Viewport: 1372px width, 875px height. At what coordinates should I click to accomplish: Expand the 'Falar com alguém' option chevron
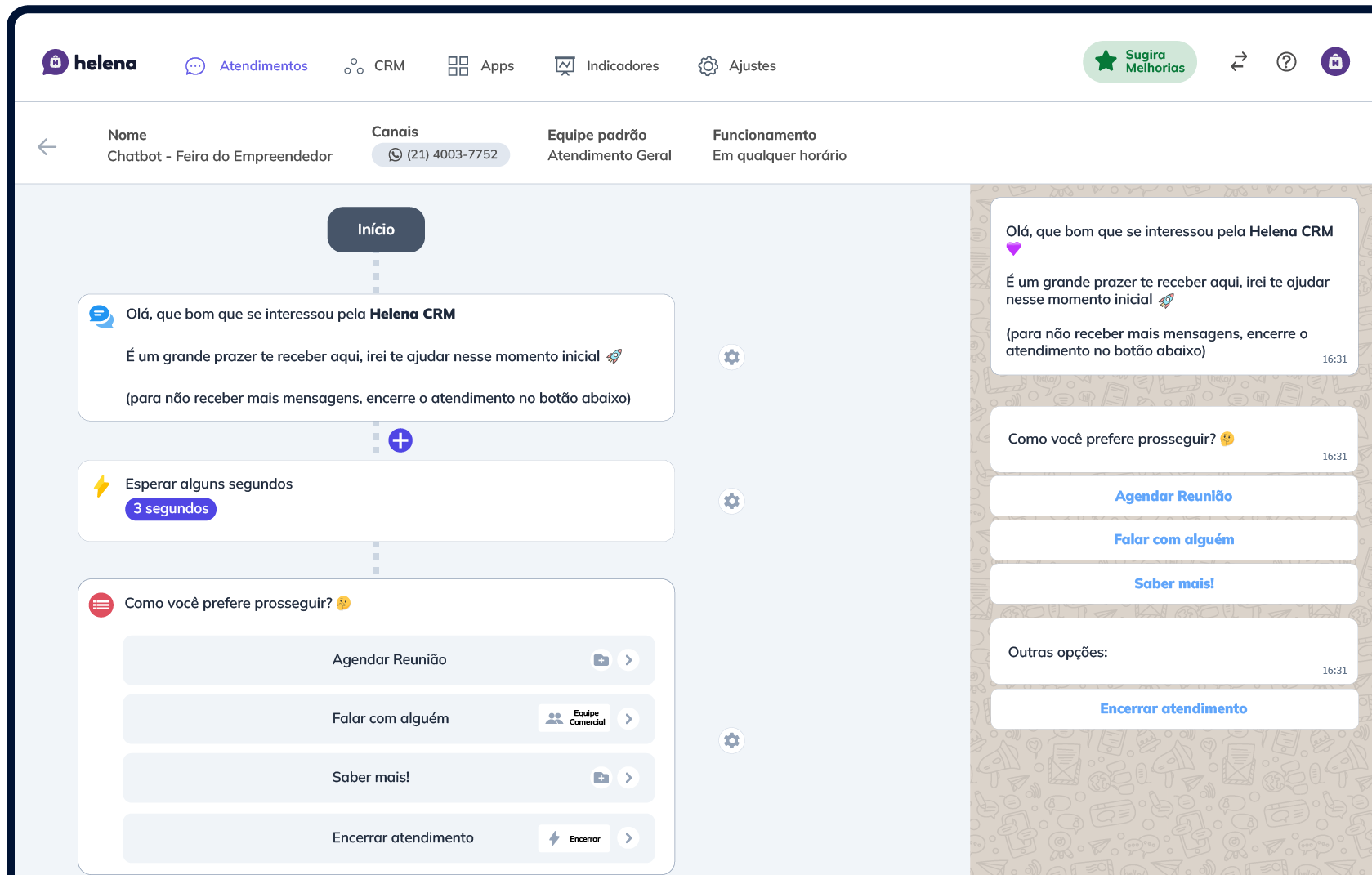(629, 718)
